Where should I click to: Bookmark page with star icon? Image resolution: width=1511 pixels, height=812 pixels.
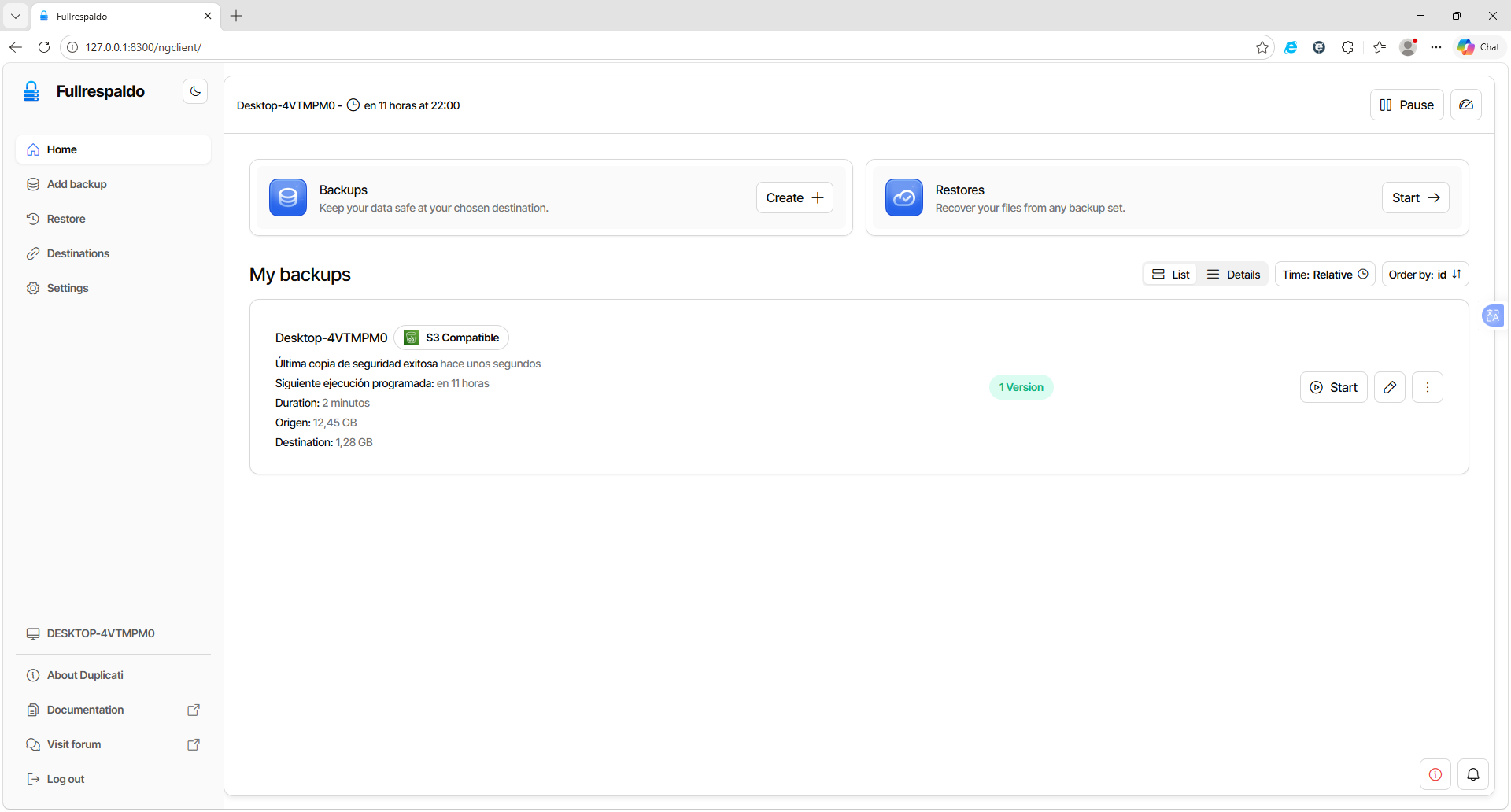click(x=1262, y=47)
